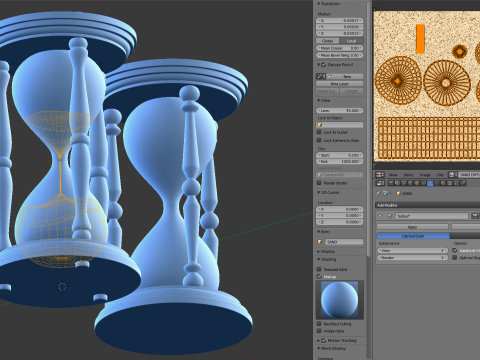Open the Render Layers properties tab icon
Screen dimensions: 480x360
397,183
